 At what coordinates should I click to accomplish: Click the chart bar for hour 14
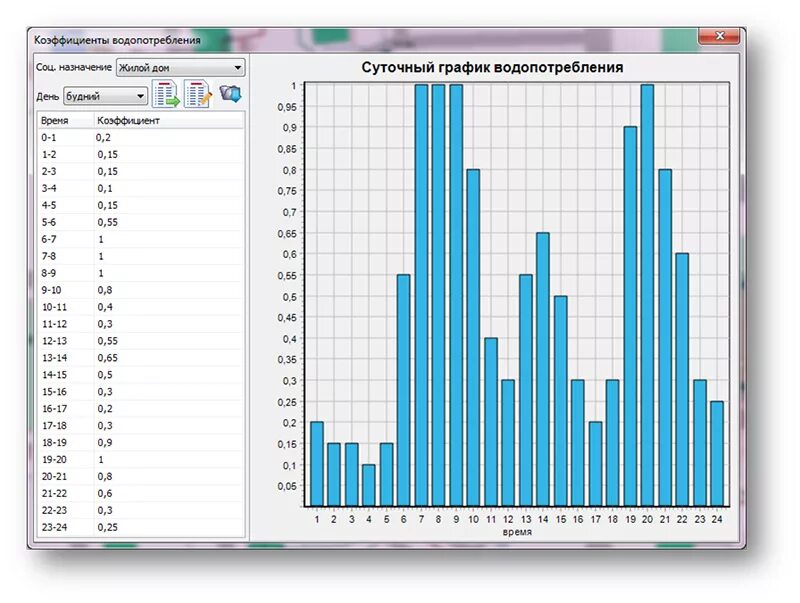click(543, 369)
